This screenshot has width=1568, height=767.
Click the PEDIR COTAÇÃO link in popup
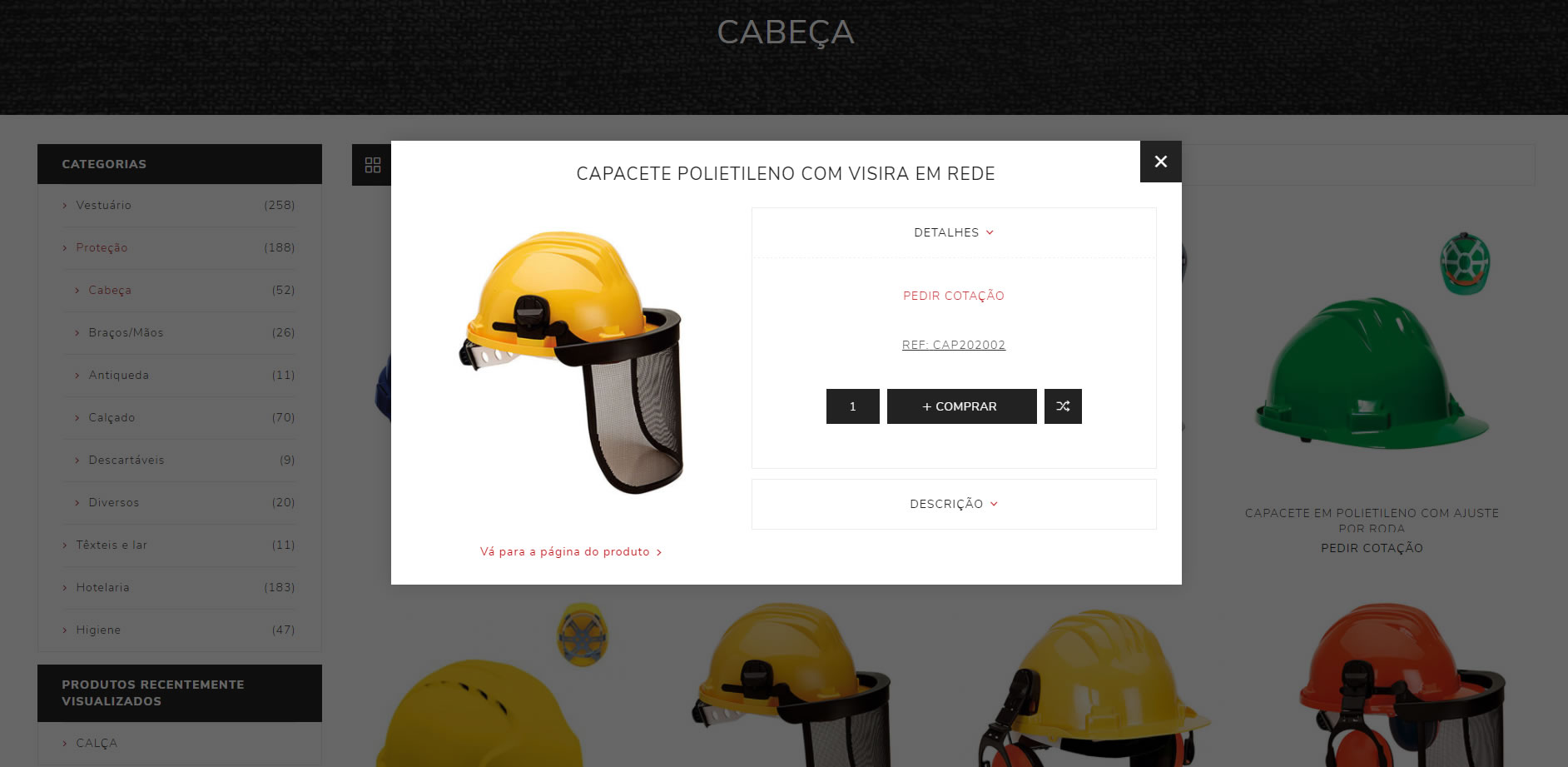click(954, 296)
